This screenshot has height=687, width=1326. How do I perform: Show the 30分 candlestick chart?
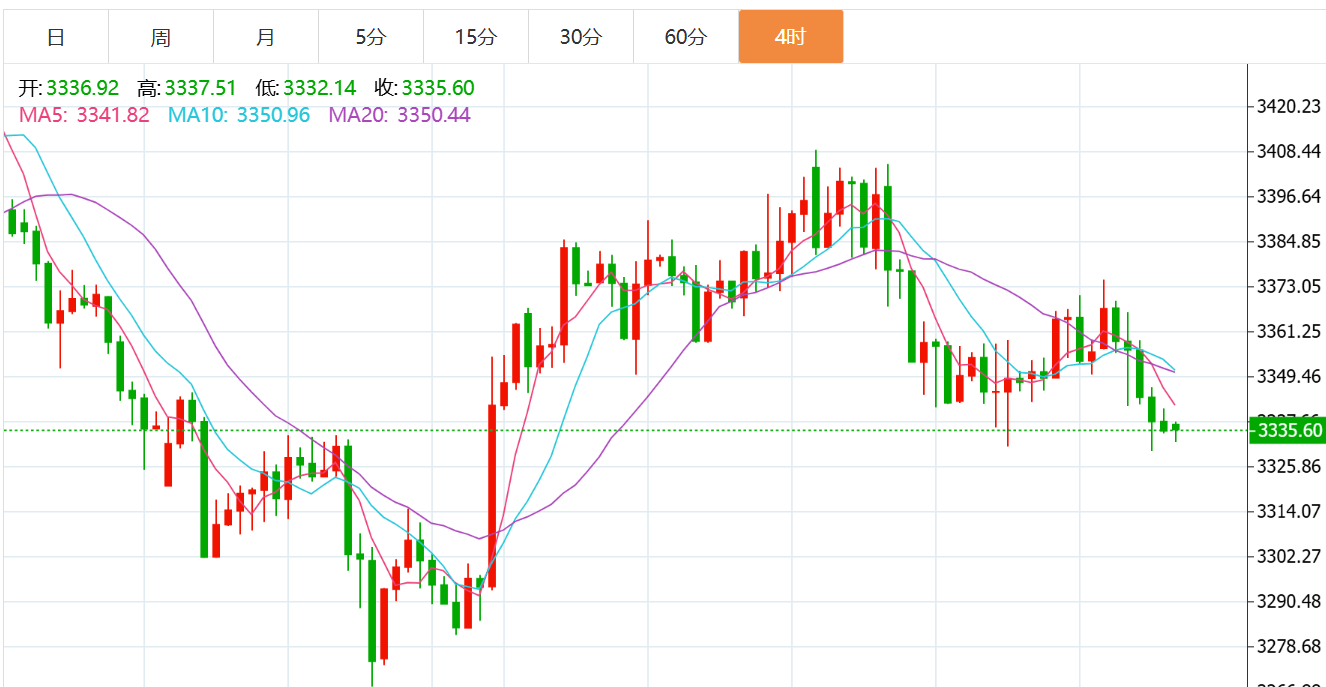(x=580, y=38)
